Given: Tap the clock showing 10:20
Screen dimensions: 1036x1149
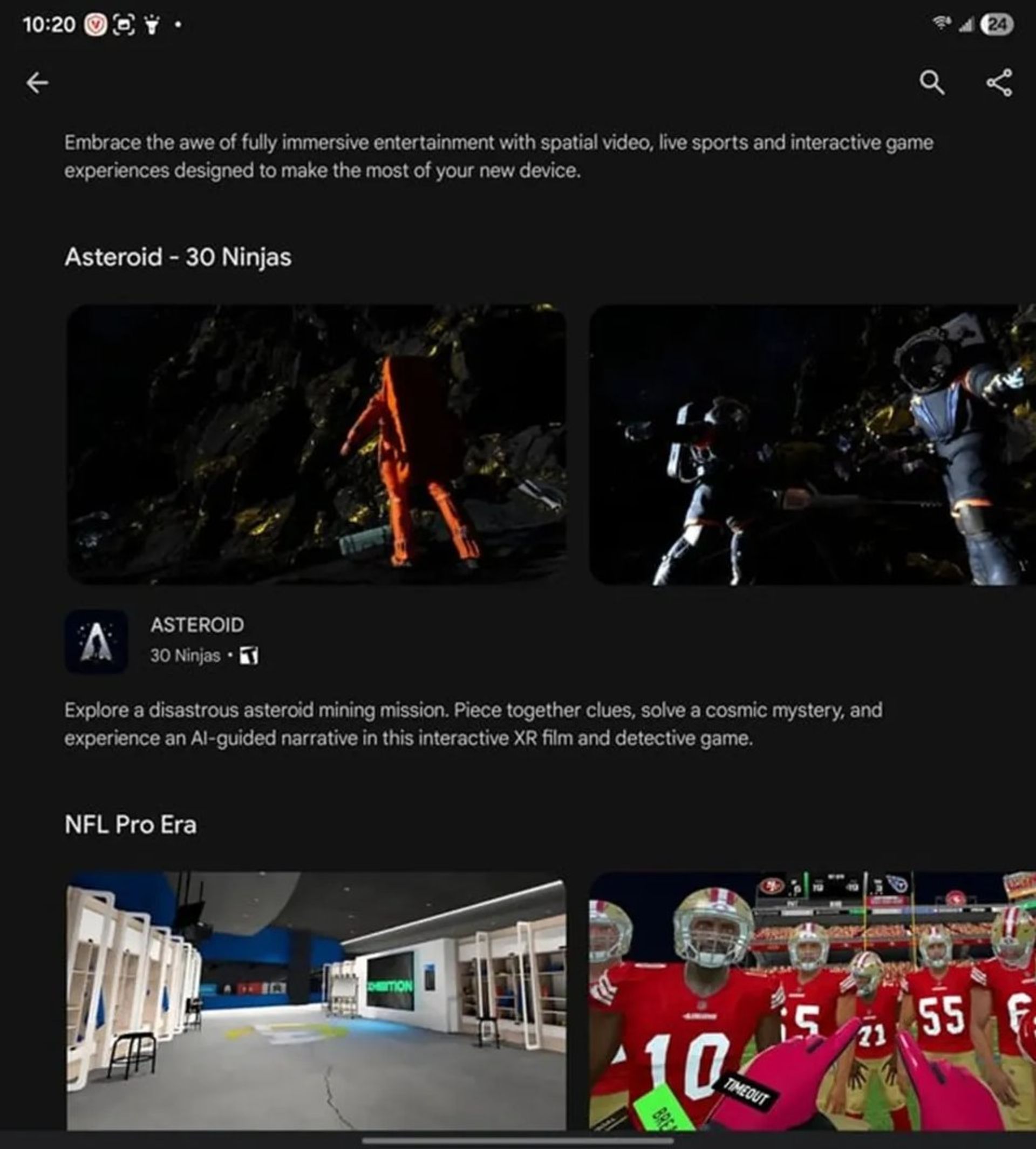Looking at the screenshot, I should pyautogui.click(x=49, y=24).
